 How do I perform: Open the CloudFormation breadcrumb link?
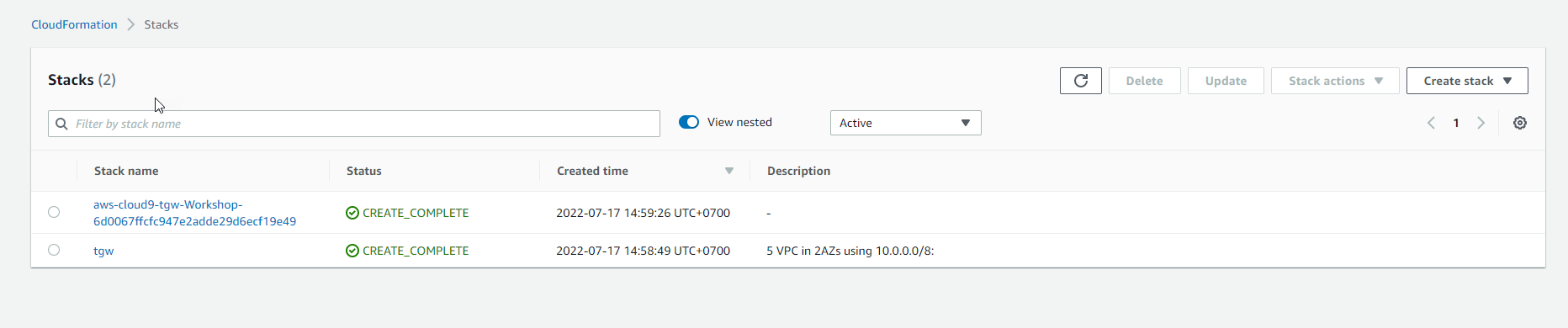74,24
